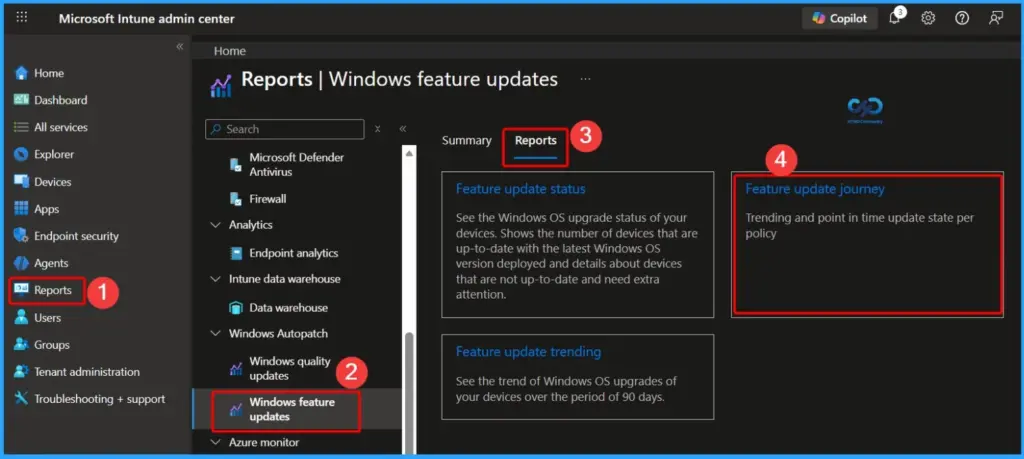Click the Windows quality updates chart icon

(x=236, y=369)
